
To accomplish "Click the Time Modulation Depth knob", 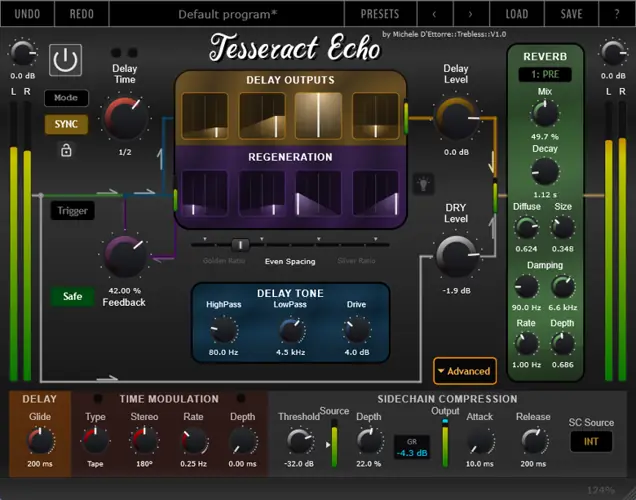I will point(243,441).
